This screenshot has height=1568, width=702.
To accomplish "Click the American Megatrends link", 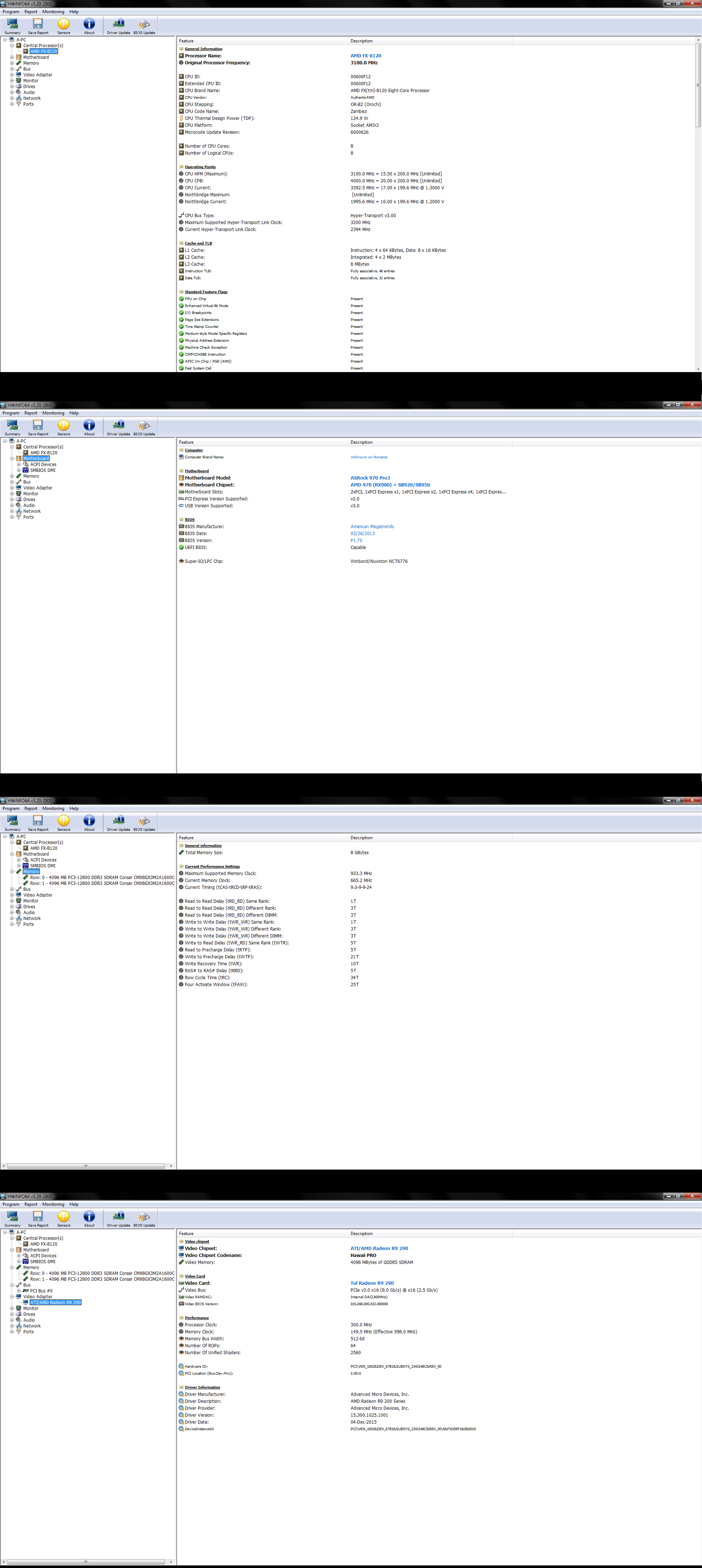I will (x=371, y=527).
